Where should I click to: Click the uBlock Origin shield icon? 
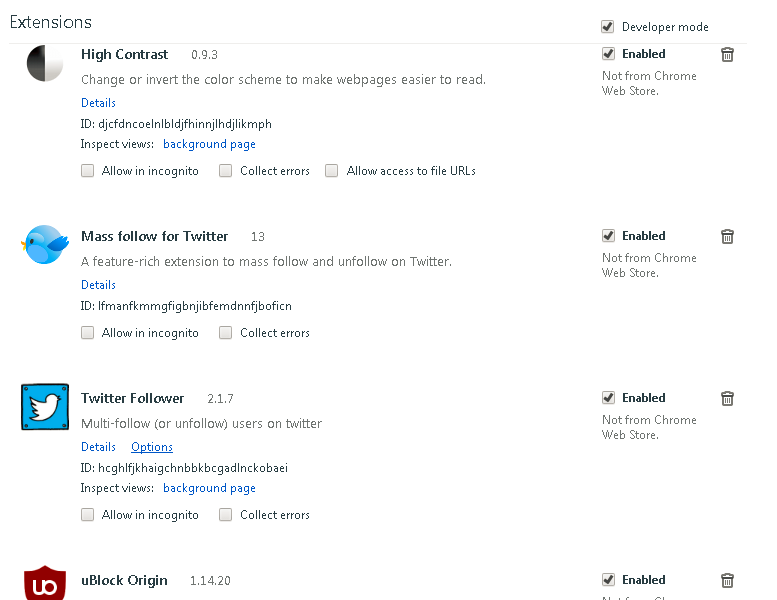pyautogui.click(x=45, y=582)
